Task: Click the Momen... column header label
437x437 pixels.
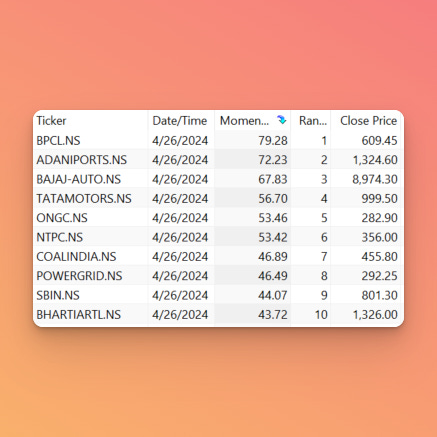Action: pyautogui.click(x=244, y=121)
